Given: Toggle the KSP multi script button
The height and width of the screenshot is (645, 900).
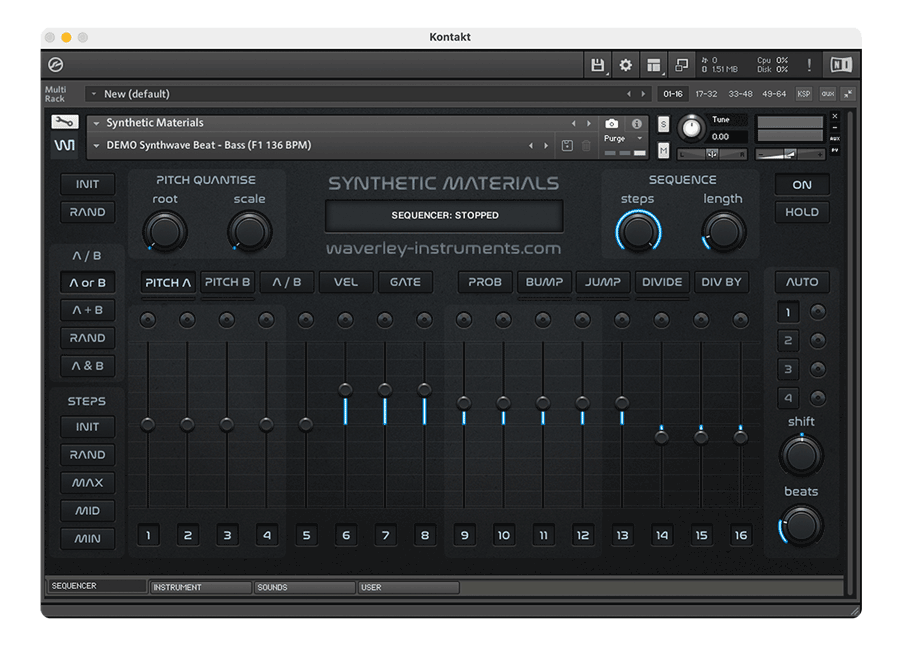Looking at the screenshot, I should (804, 94).
